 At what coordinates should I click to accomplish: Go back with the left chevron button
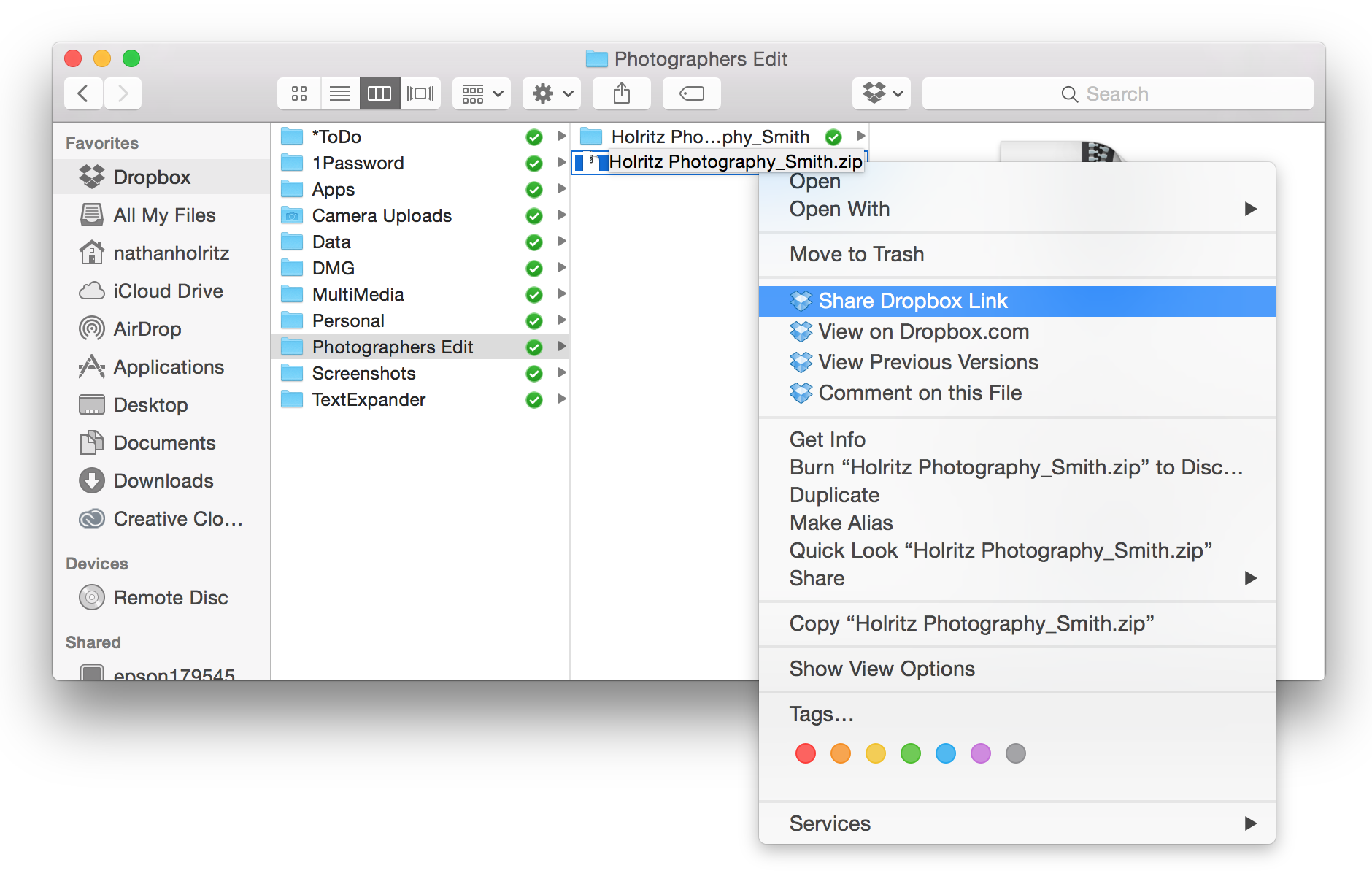coord(83,93)
